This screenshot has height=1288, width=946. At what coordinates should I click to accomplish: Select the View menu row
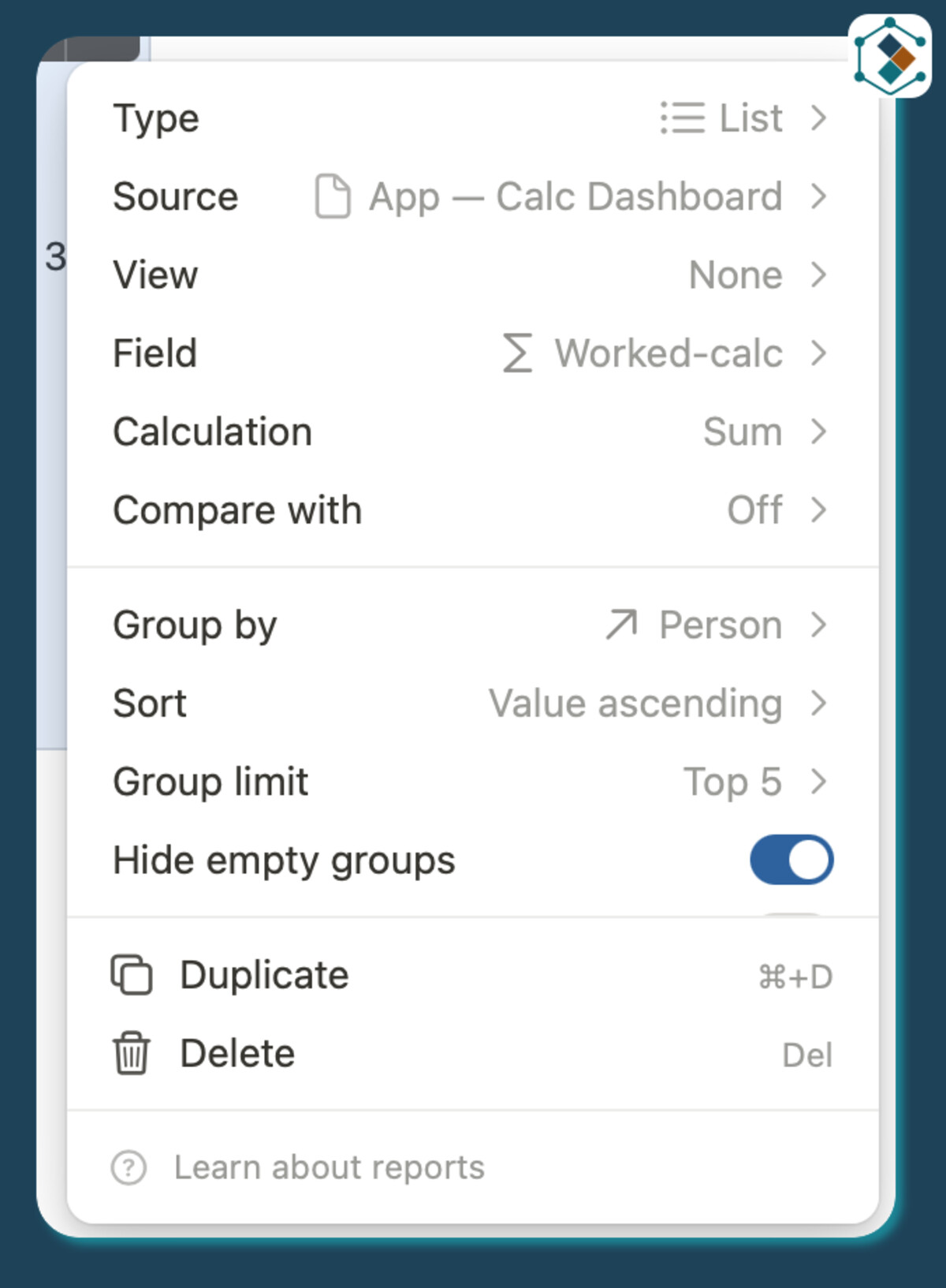click(x=473, y=275)
